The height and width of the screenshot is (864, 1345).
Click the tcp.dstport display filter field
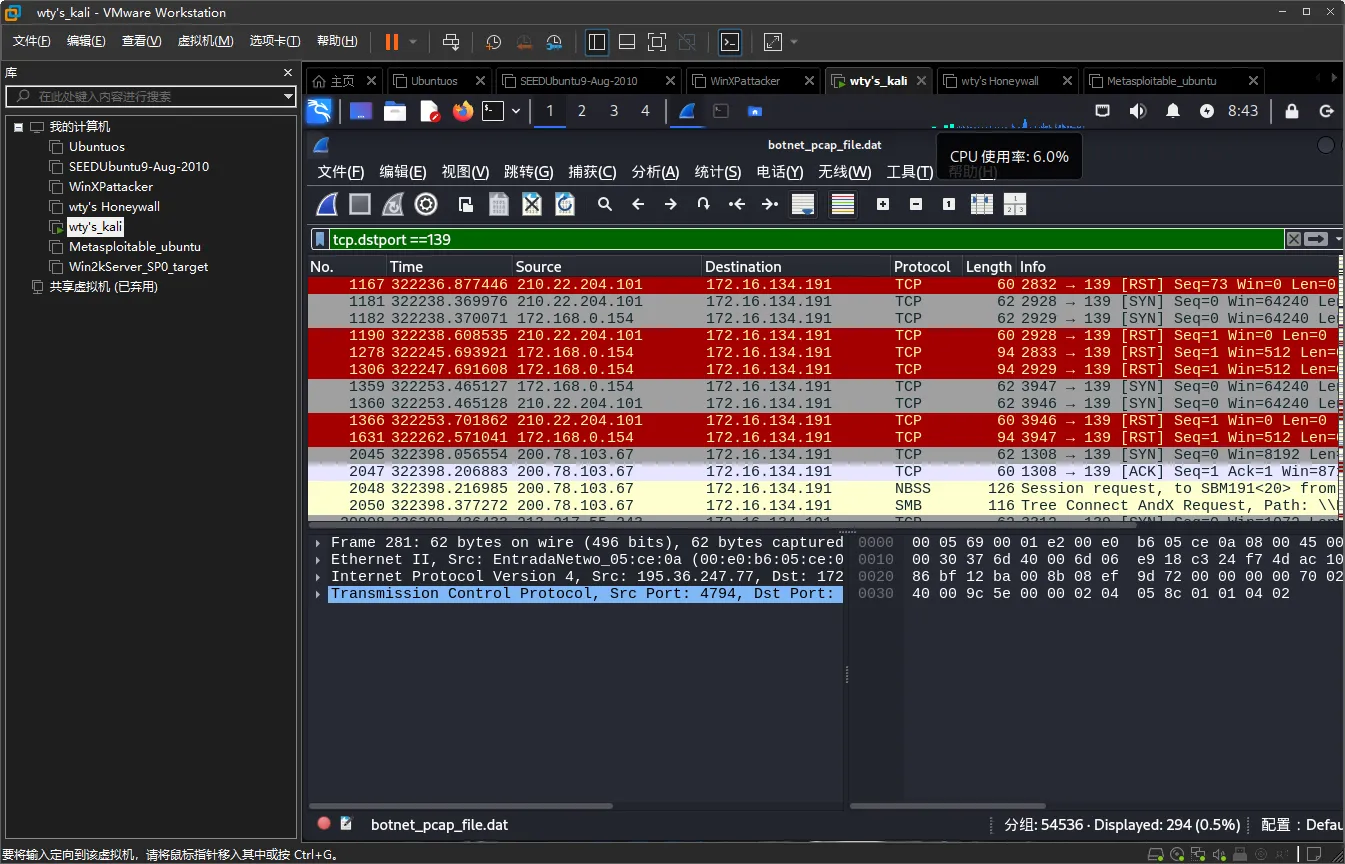tap(806, 239)
